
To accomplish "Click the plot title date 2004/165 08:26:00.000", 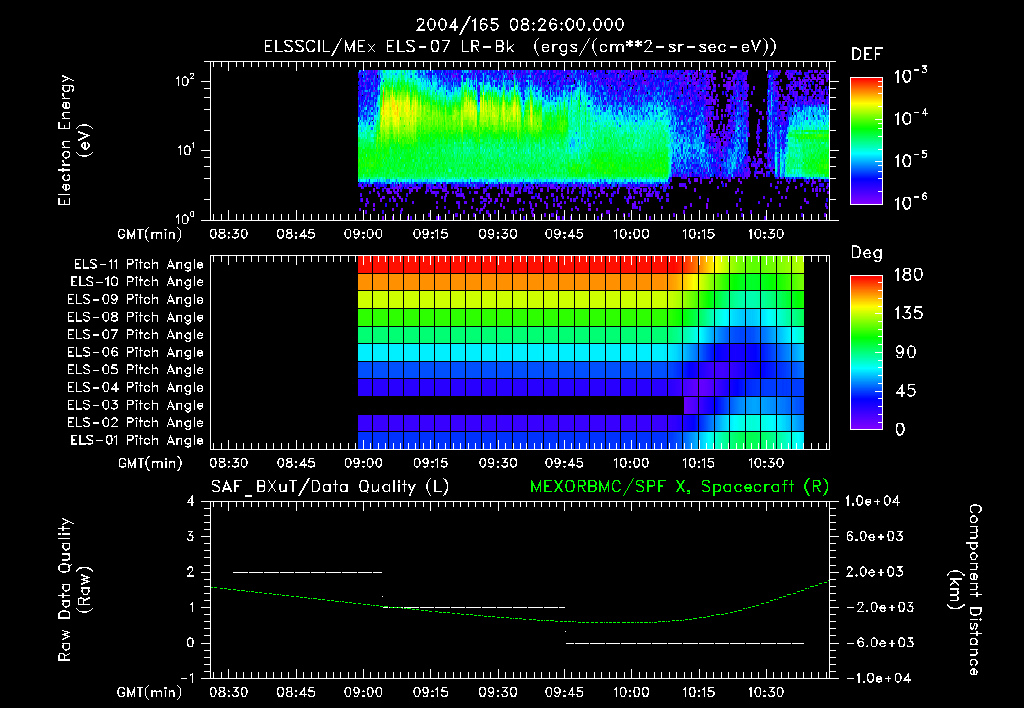I will 520,25.
